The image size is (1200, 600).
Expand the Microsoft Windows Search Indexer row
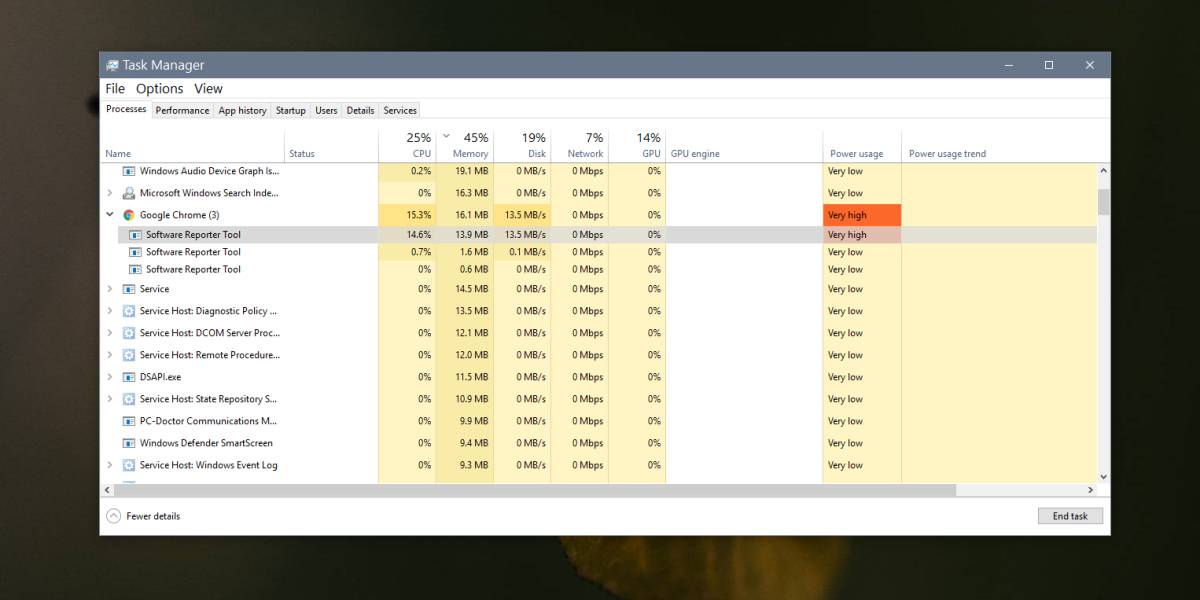click(110, 193)
